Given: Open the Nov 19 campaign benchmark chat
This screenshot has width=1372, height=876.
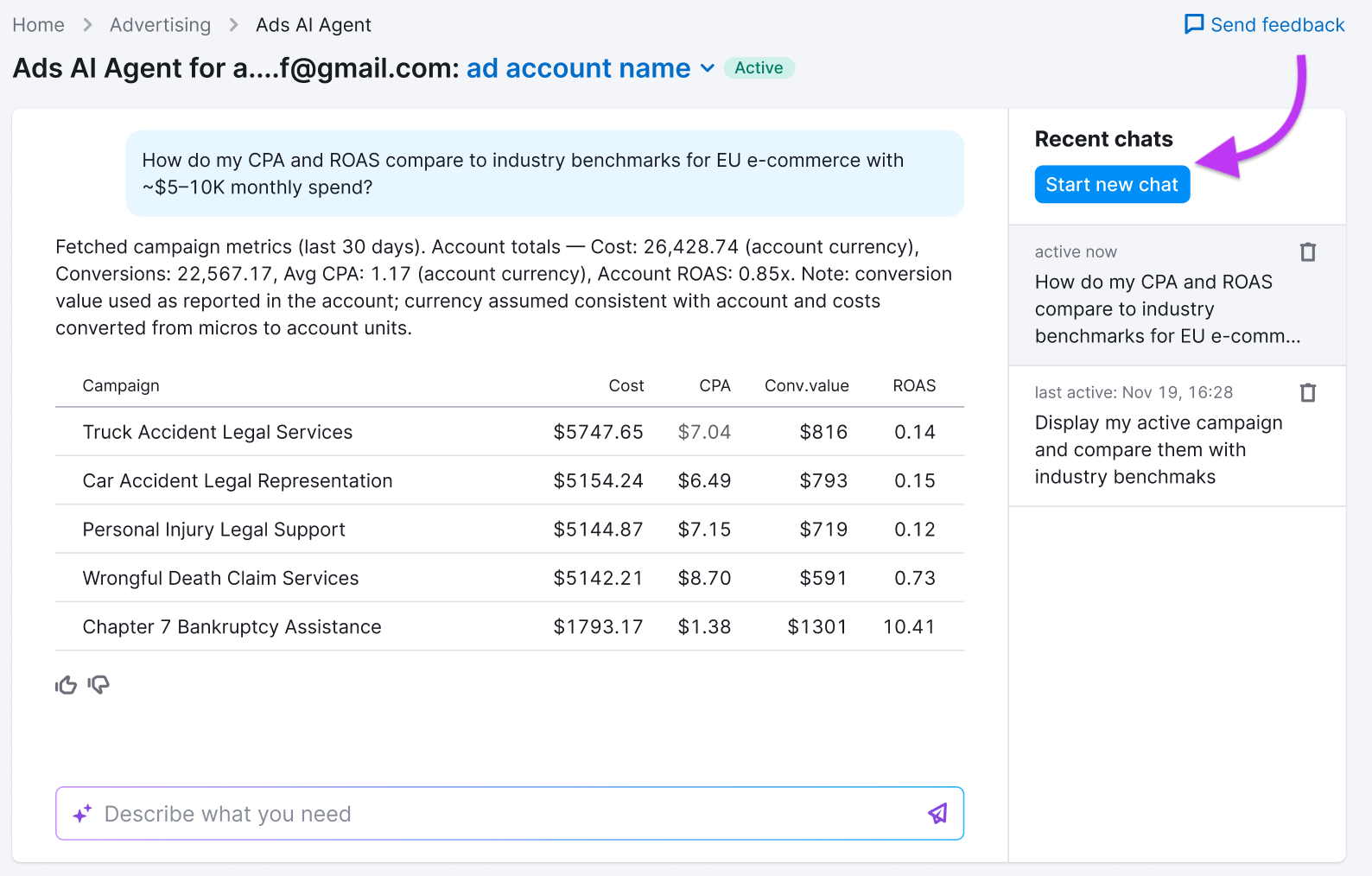Looking at the screenshot, I should [1158, 449].
